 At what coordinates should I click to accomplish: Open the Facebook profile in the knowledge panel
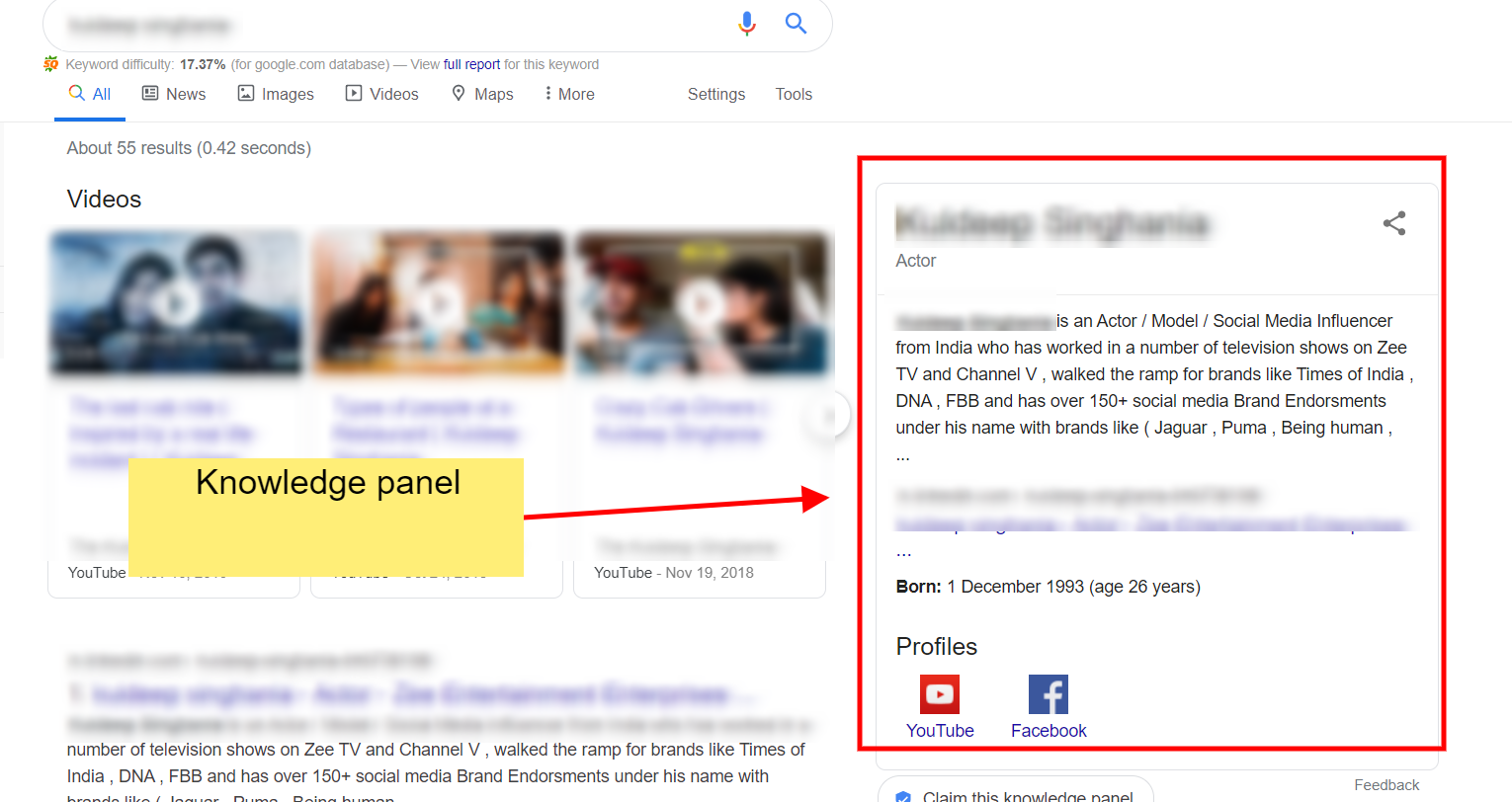[1049, 707]
